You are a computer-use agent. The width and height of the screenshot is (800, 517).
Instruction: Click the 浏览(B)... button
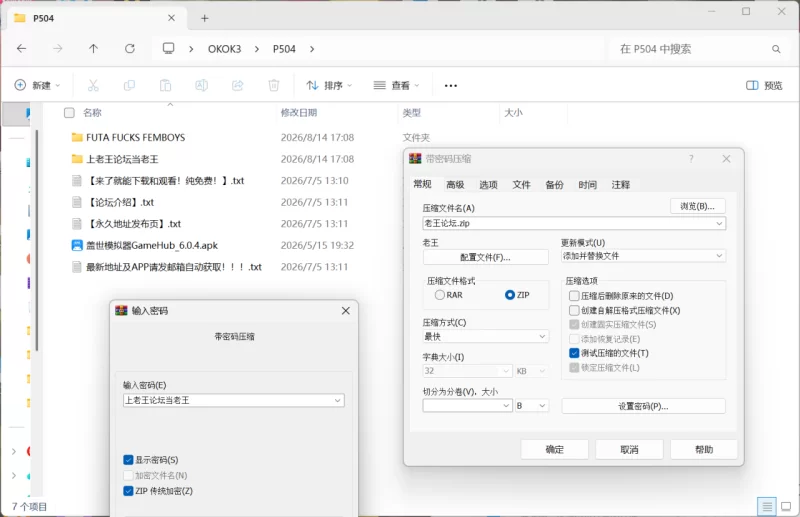point(697,206)
